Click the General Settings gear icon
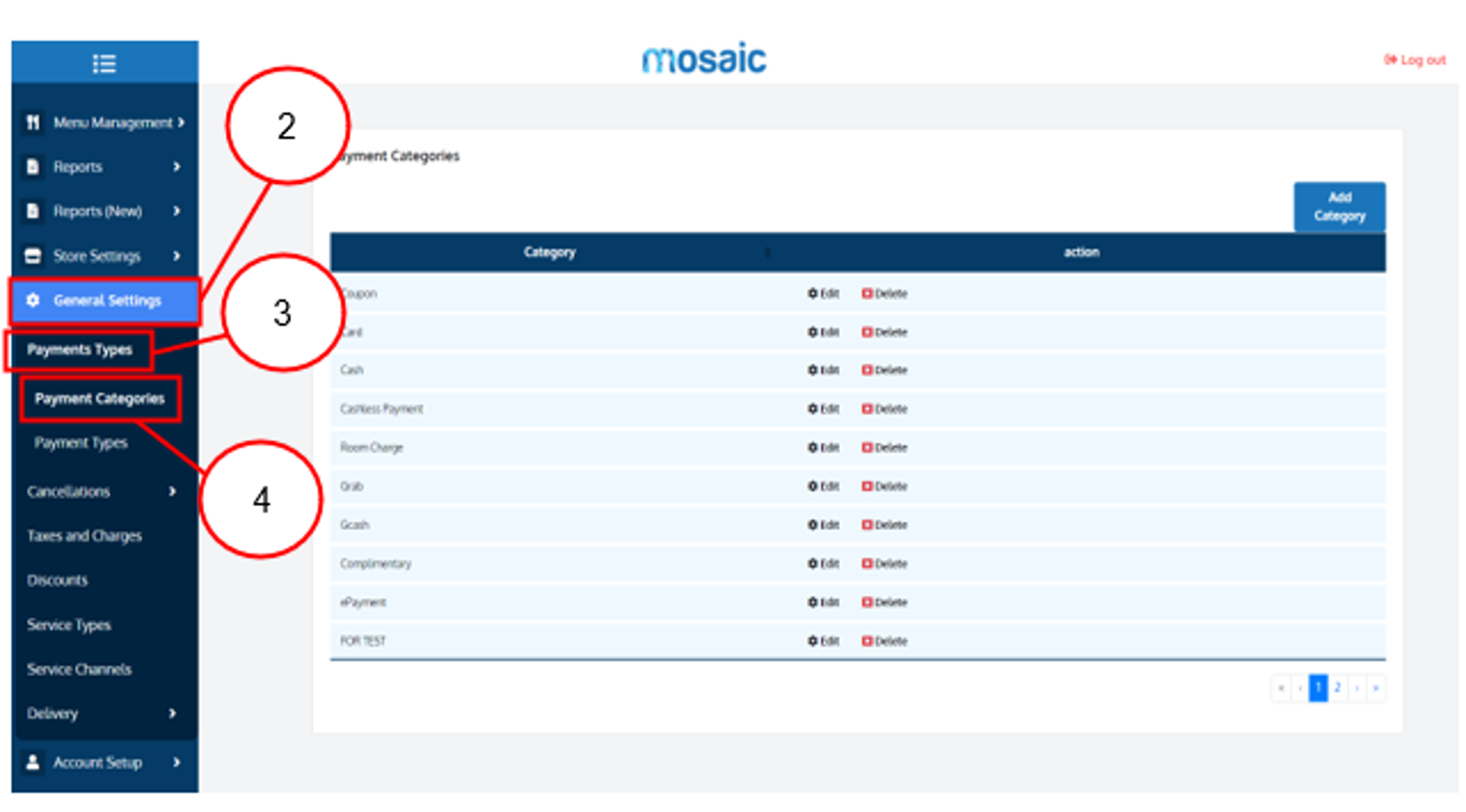Viewport: 1466px width, 812px height. point(33,300)
